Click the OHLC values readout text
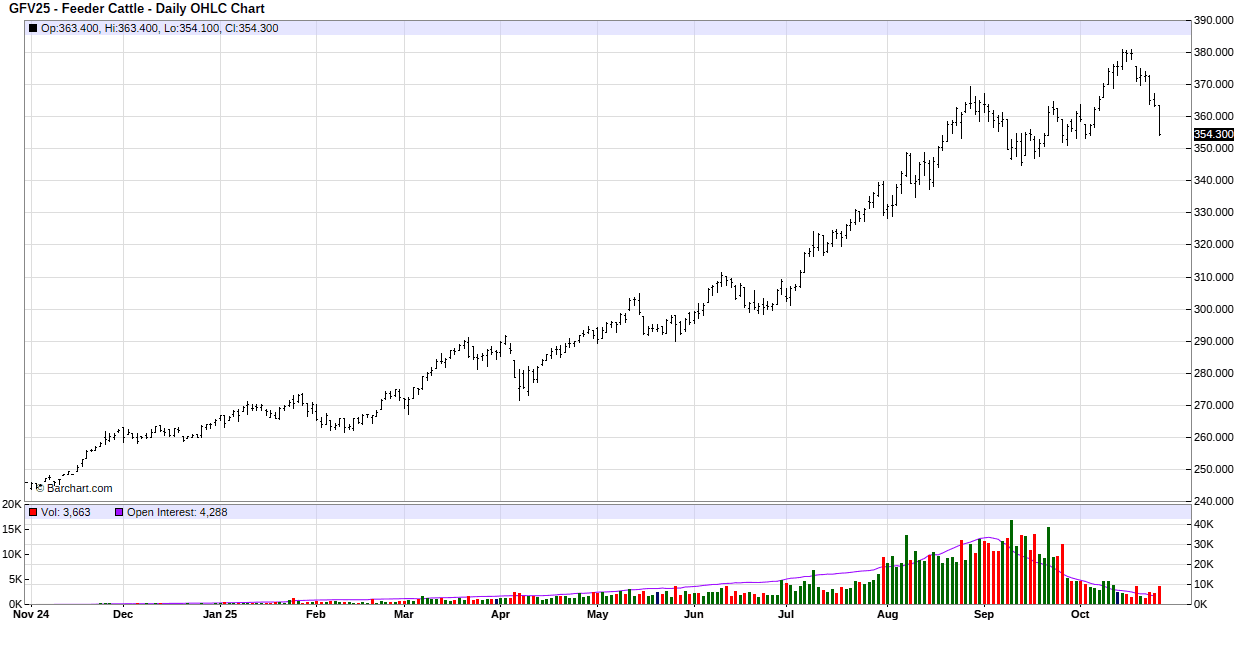This screenshot has height=645, width=1236. tap(159, 28)
